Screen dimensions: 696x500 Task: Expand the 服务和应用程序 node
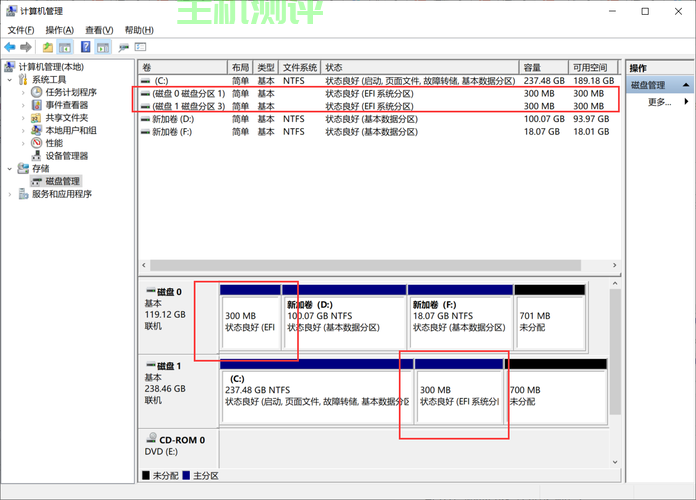(x=11, y=194)
